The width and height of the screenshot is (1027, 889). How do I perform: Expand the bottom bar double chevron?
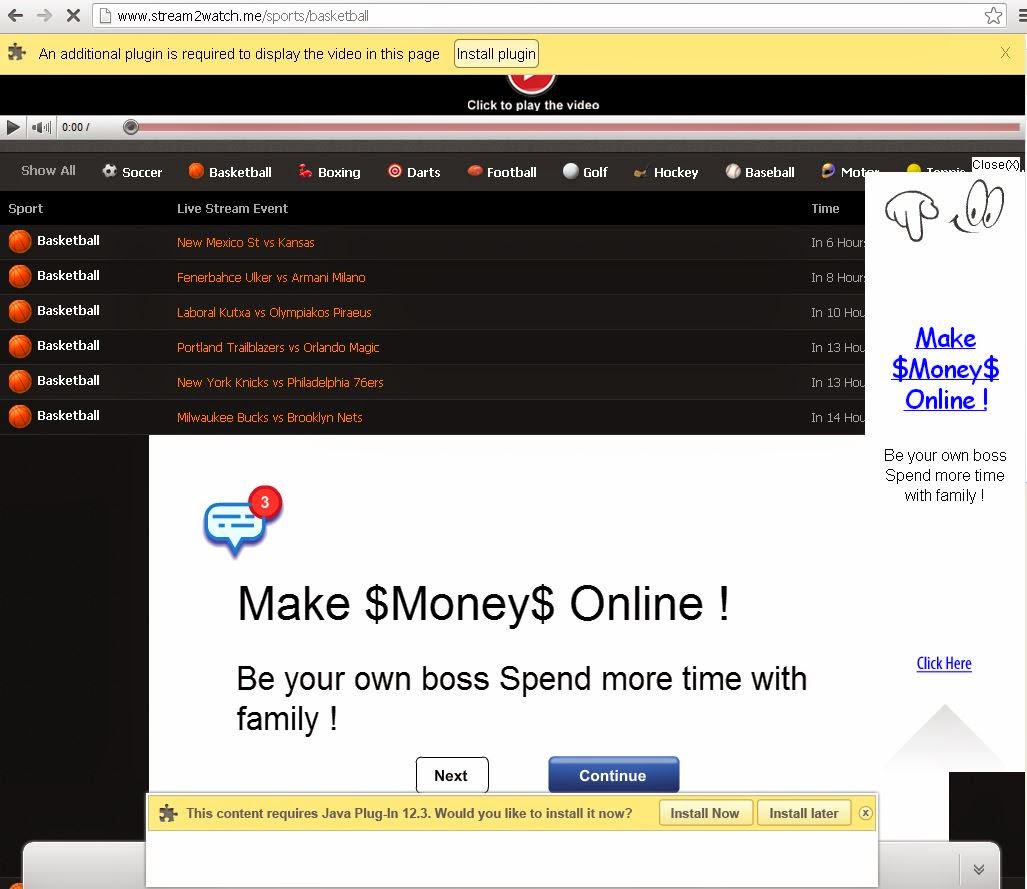pyautogui.click(x=978, y=869)
